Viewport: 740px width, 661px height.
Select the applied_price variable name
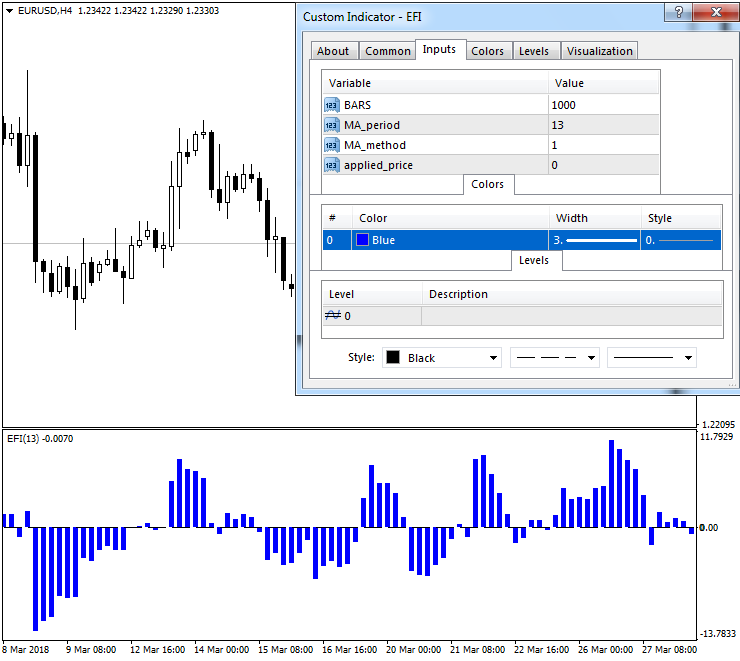pos(378,165)
